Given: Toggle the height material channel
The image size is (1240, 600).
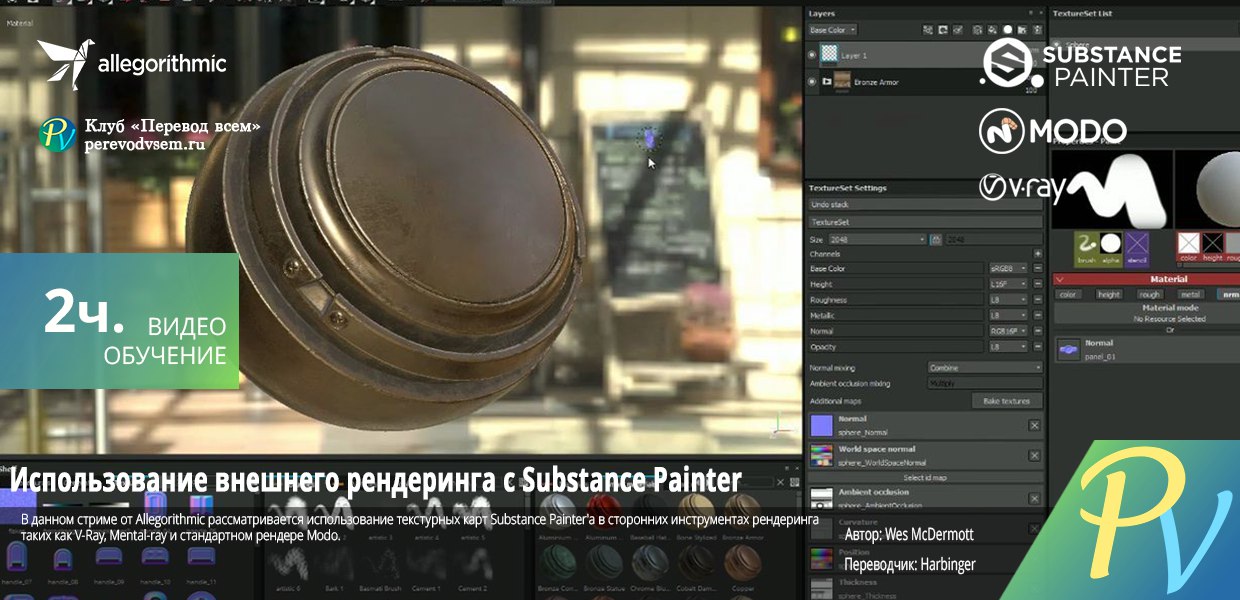Looking at the screenshot, I should 1109,294.
